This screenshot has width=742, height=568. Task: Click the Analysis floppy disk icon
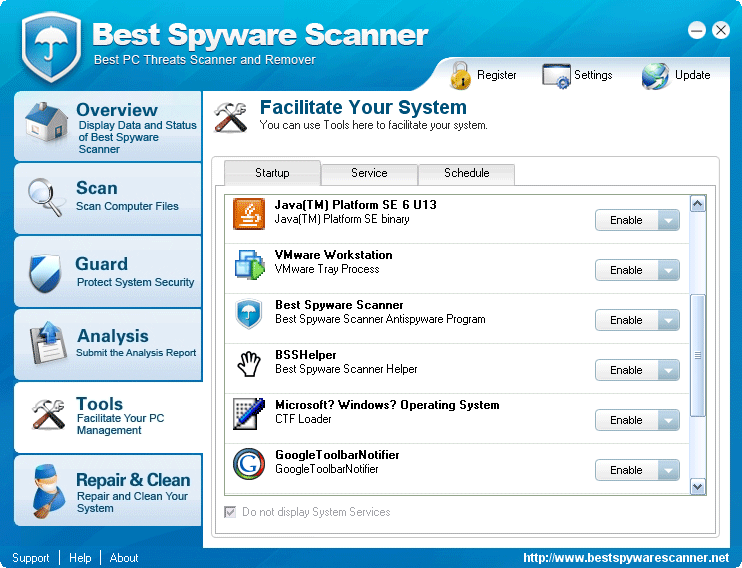click(47, 343)
